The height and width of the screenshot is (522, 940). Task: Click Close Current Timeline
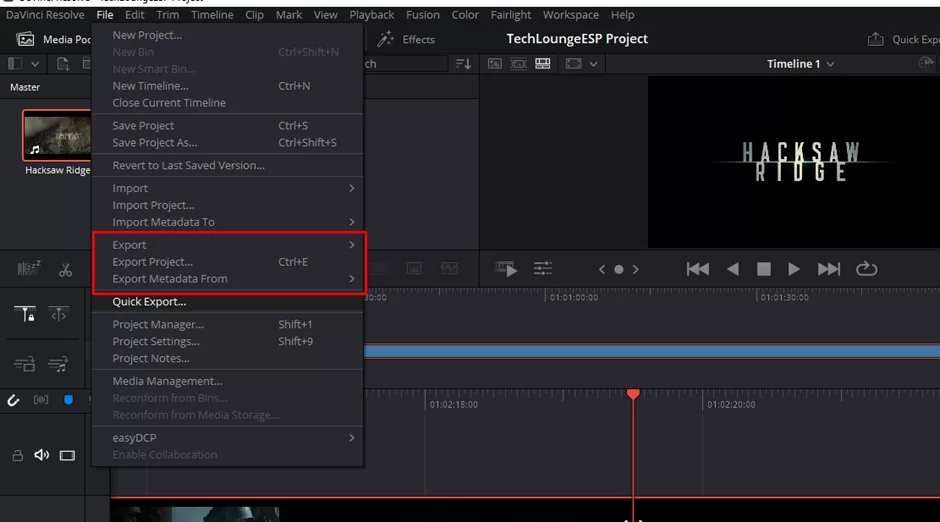tap(228, 103)
